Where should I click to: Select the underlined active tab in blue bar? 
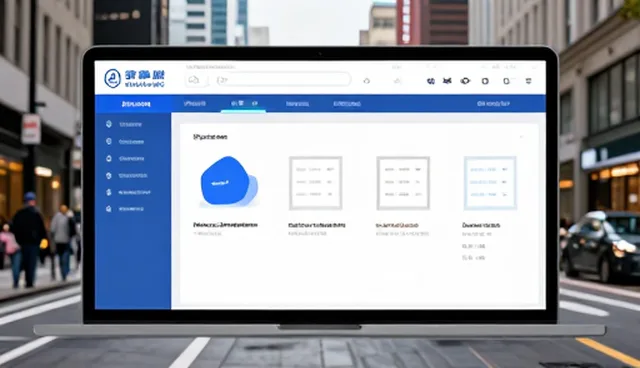tap(244, 104)
